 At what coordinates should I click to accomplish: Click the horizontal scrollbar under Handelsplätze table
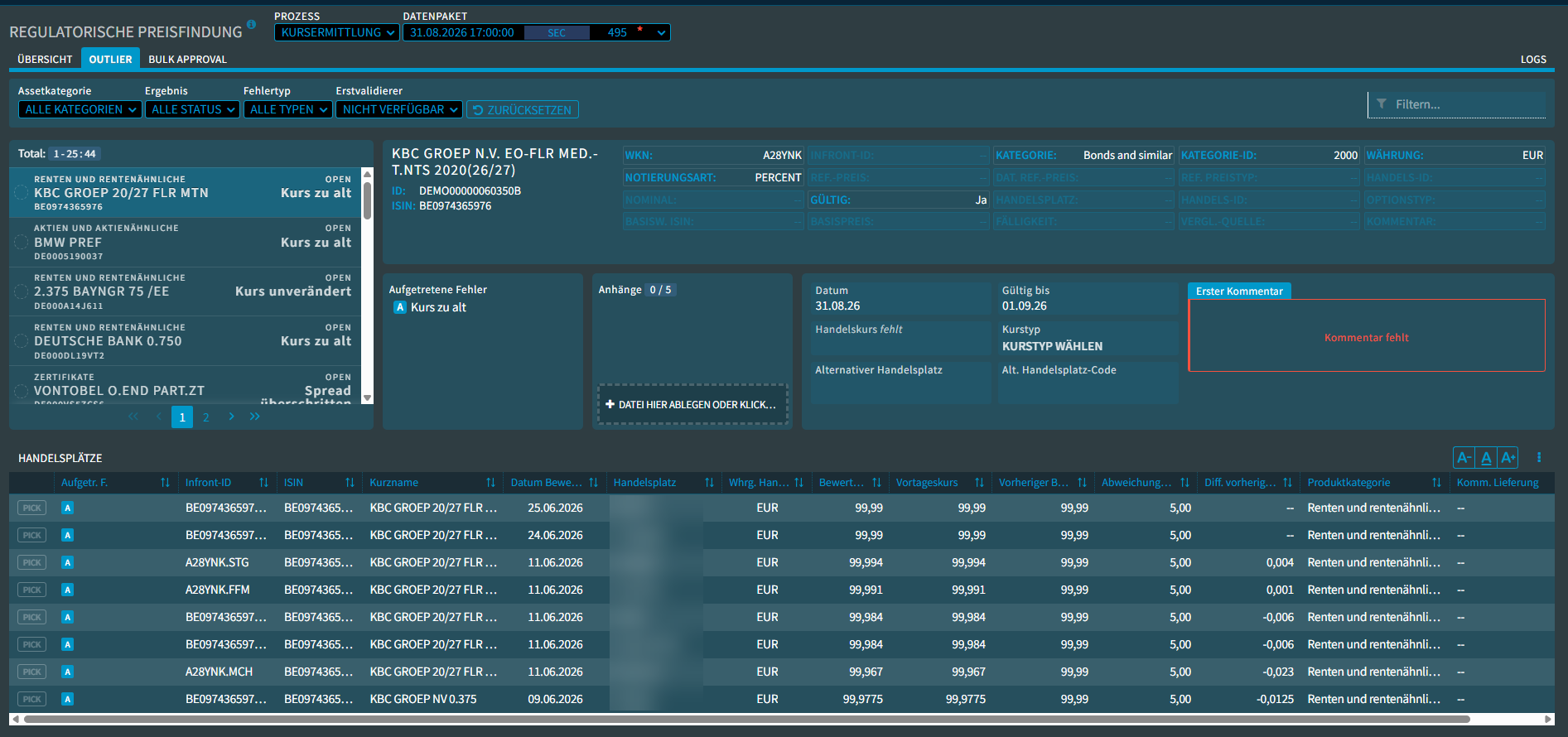[746, 719]
